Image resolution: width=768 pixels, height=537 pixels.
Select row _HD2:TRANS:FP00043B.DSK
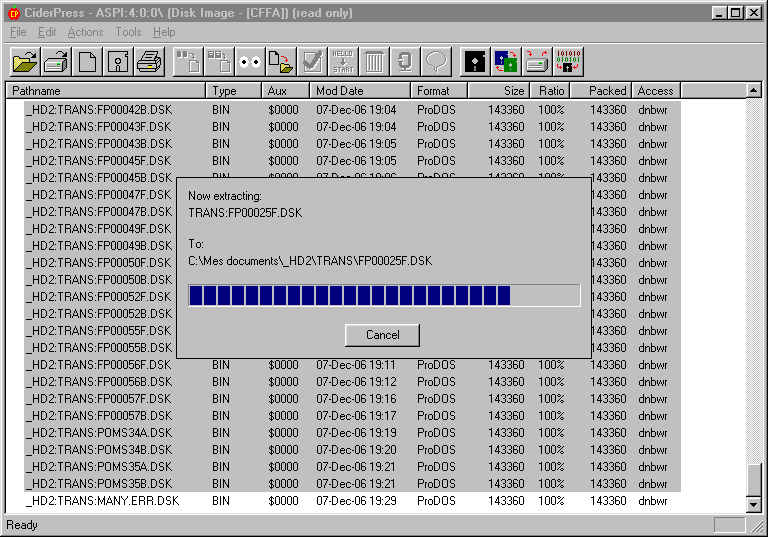click(352, 144)
